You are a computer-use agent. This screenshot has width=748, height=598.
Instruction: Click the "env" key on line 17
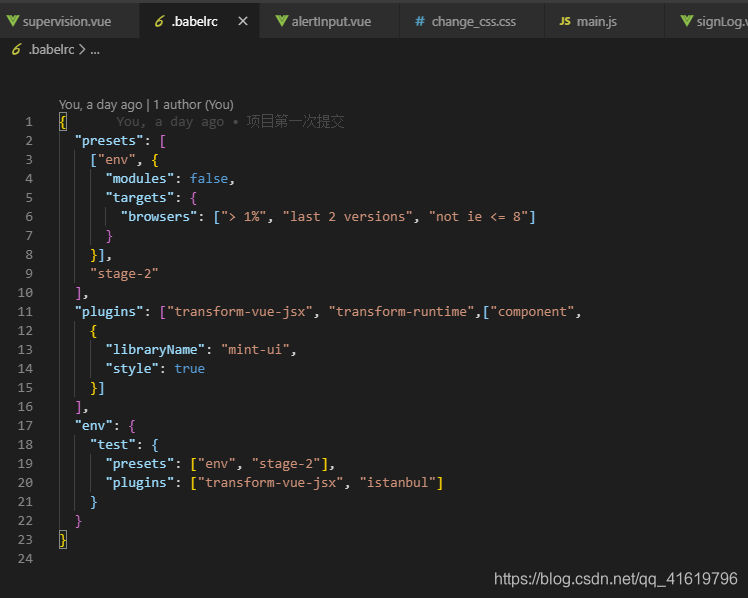pyautogui.click(x=94, y=426)
